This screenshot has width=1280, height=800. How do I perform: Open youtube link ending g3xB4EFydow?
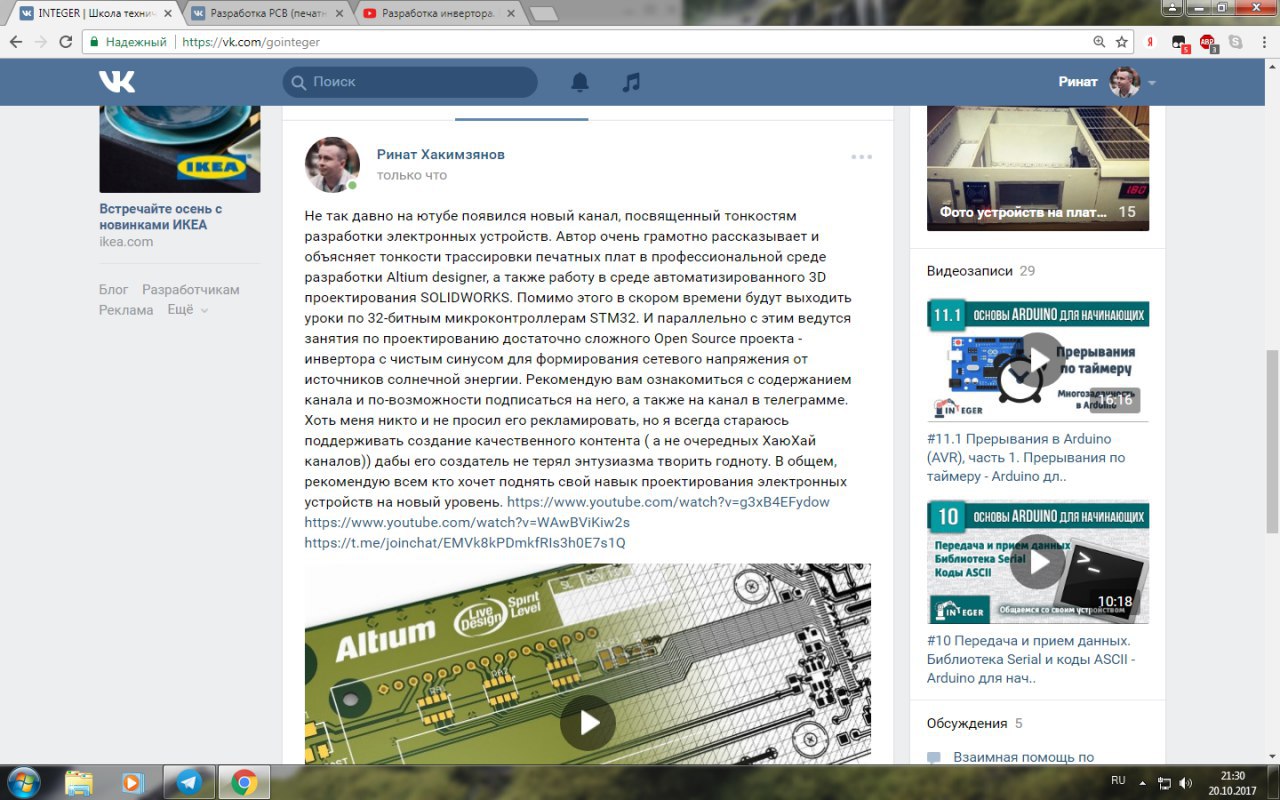tap(669, 502)
